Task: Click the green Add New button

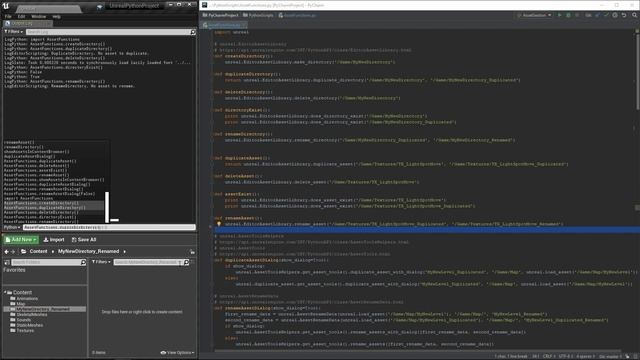Action: [21, 240]
